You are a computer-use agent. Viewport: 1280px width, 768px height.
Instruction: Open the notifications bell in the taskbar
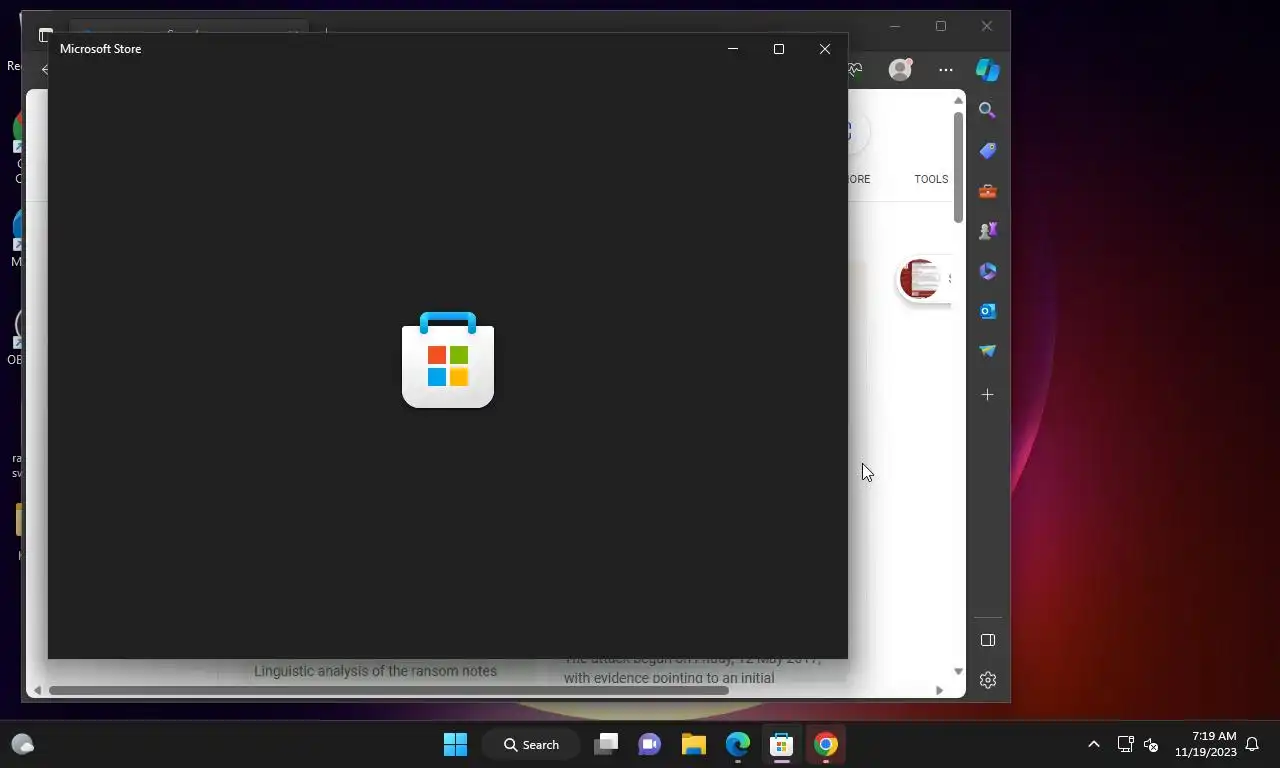[x=1252, y=744]
